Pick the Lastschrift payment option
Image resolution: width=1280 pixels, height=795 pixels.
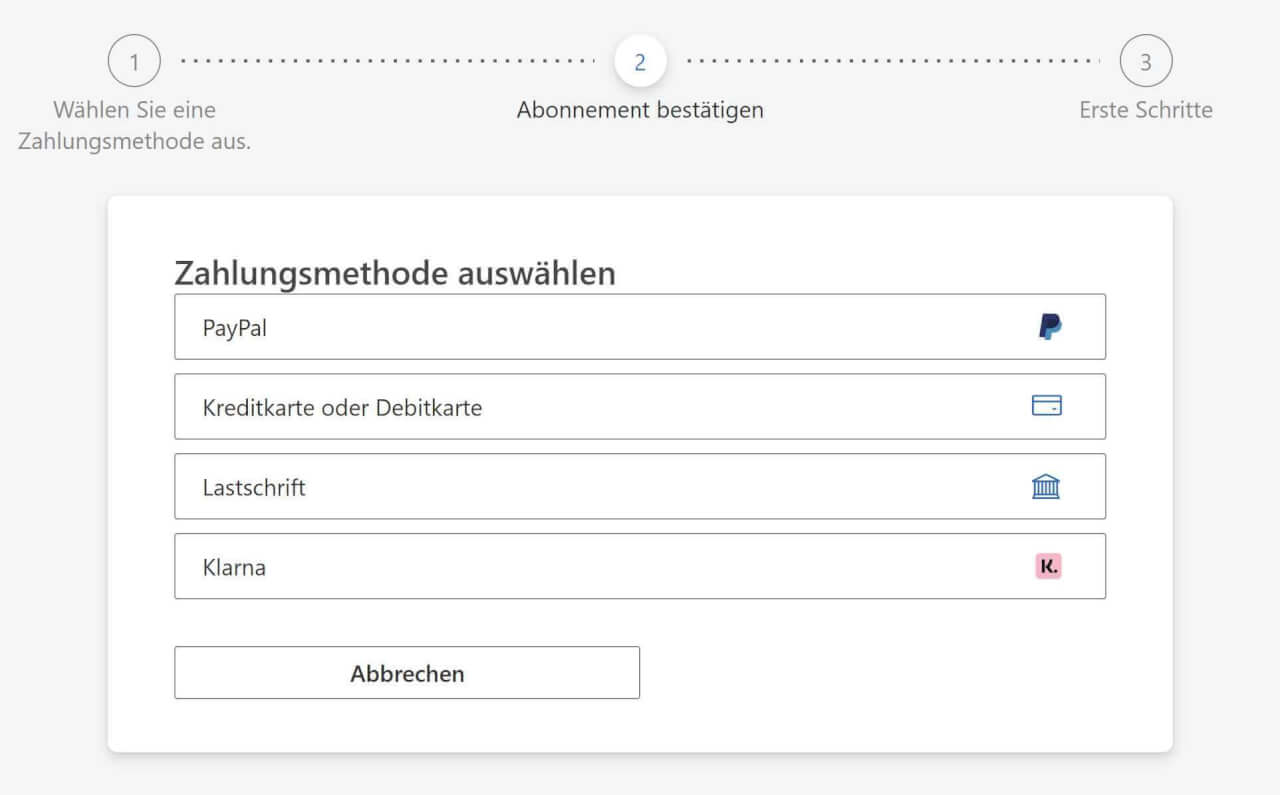[x=600, y=487]
